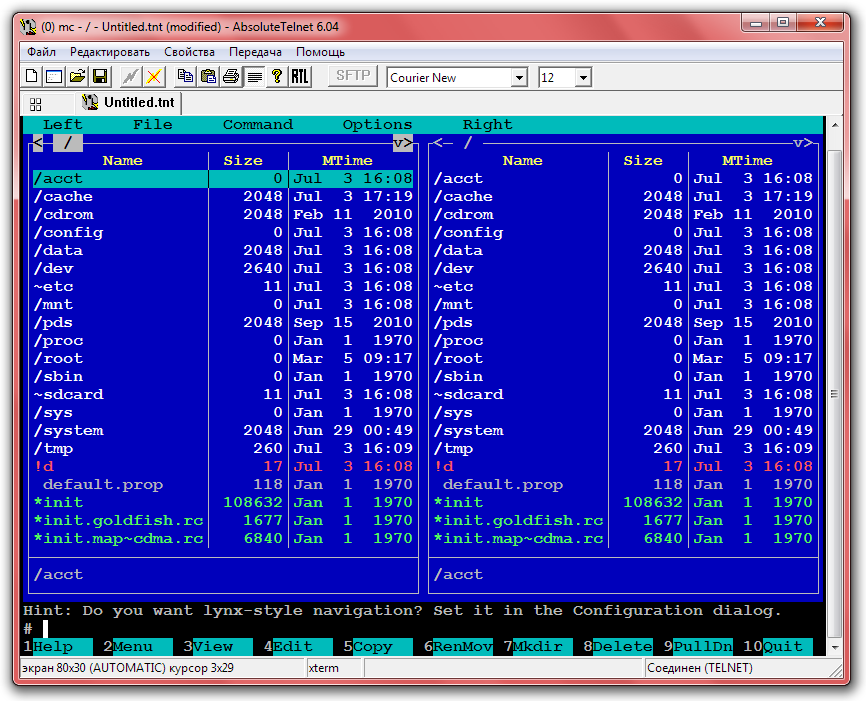This screenshot has width=866, height=701.
Task: Click the 1Help function key
Action: coord(57,646)
